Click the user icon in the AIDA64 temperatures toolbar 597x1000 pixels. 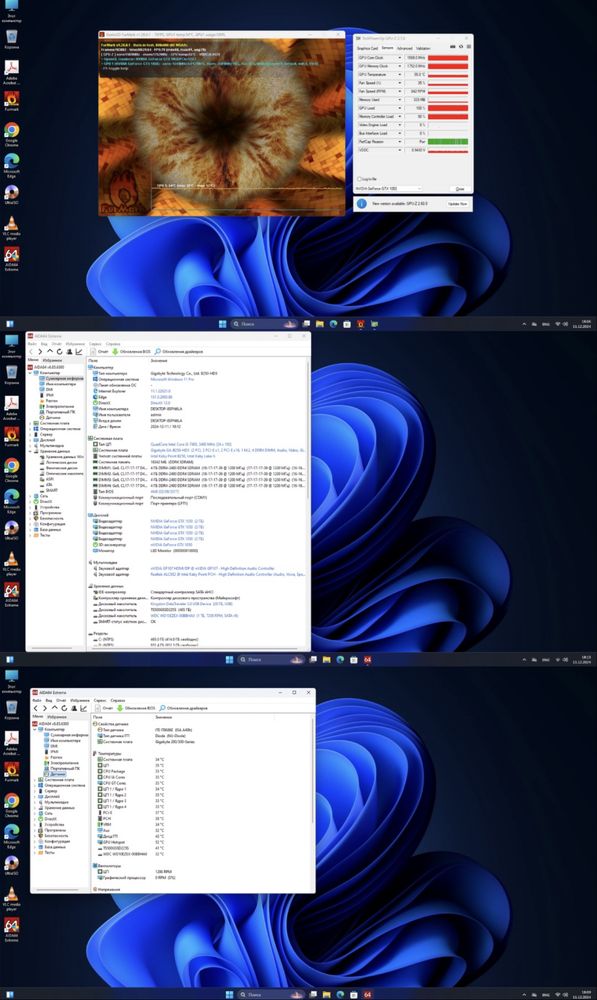coord(74,708)
